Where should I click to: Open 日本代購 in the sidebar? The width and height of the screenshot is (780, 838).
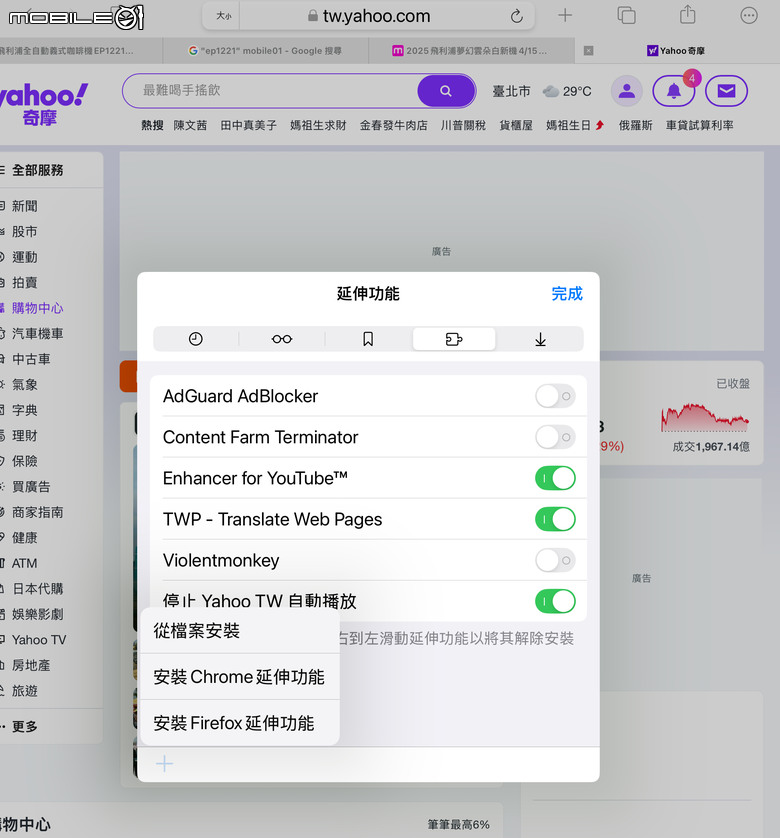[x=37, y=588]
